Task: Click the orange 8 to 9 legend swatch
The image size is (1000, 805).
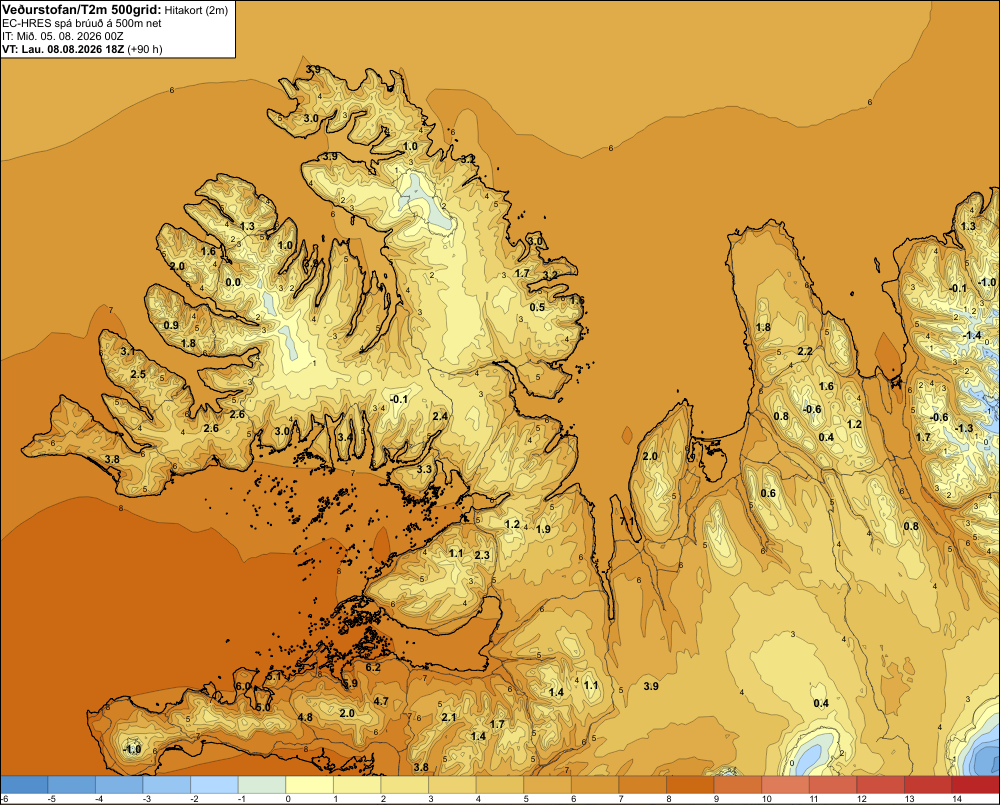Action: [x=690, y=784]
